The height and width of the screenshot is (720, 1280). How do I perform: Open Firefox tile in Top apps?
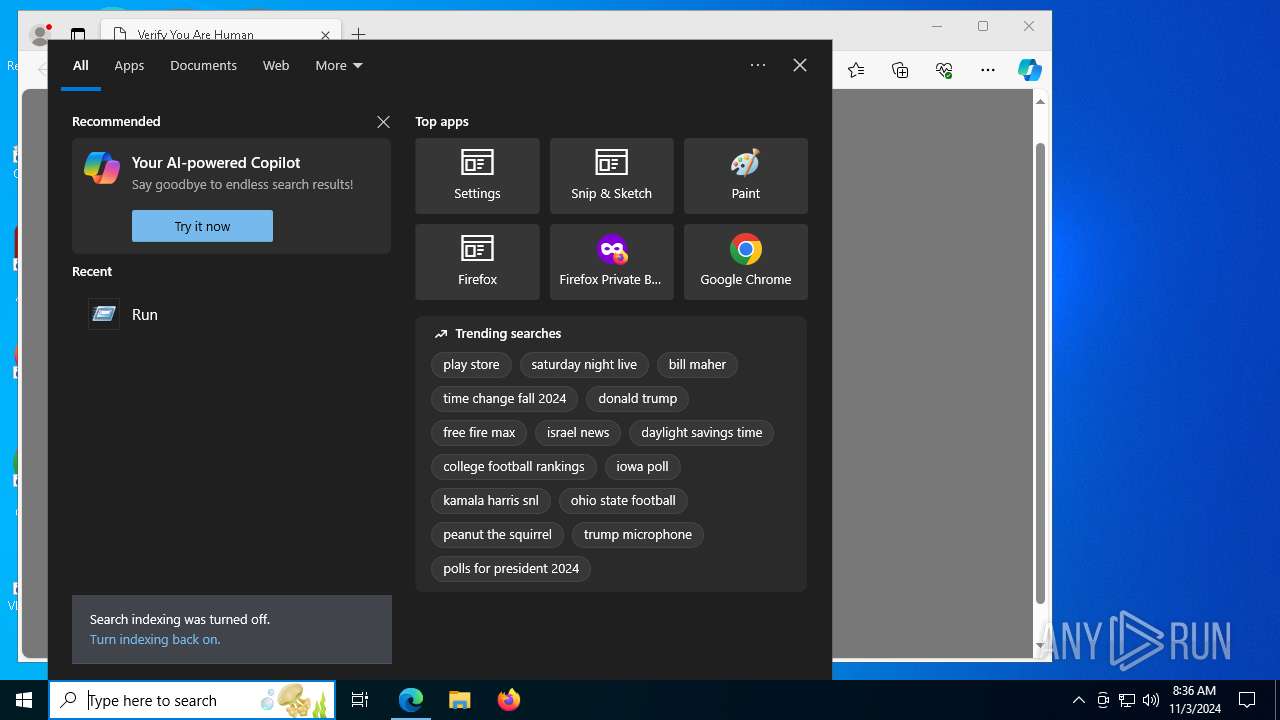(x=477, y=262)
